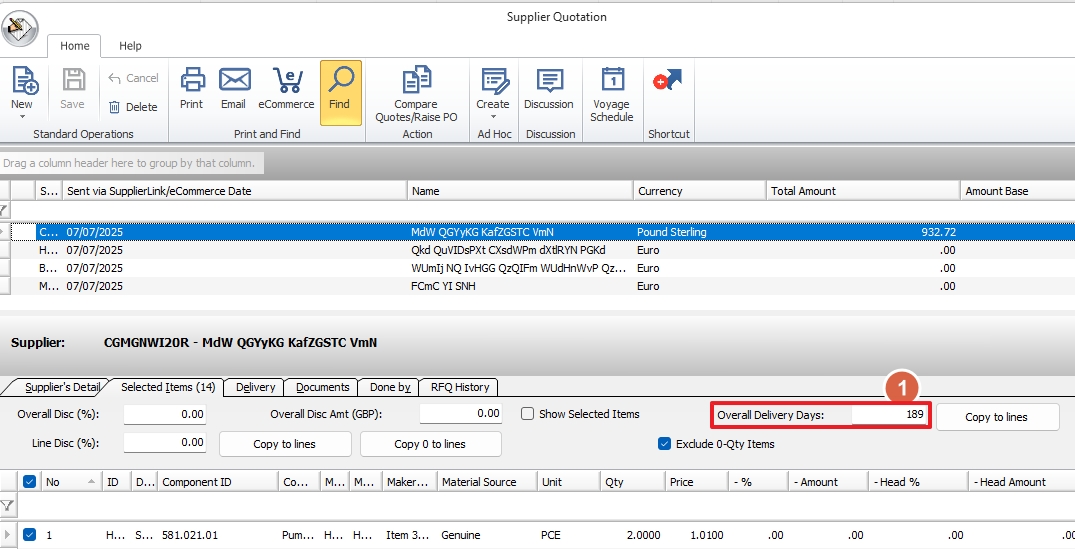Uncheck Exclude 0-Qty Items
This screenshot has width=1075, height=549.
coord(664,443)
